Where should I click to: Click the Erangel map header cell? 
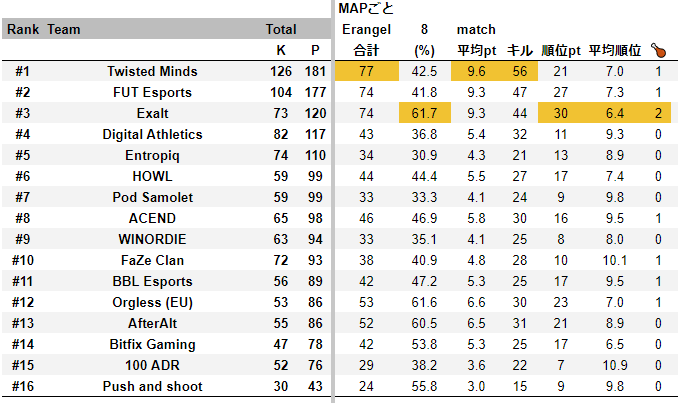tap(366, 30)
